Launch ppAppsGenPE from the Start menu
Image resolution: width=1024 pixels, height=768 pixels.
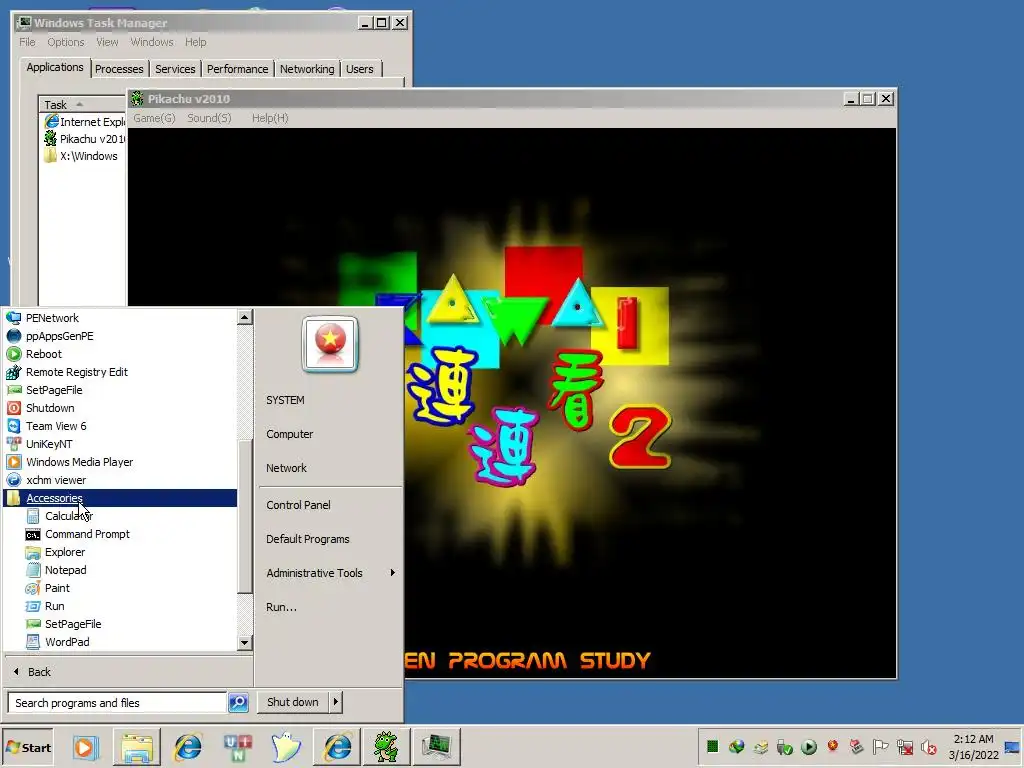(x=59, y=336)
